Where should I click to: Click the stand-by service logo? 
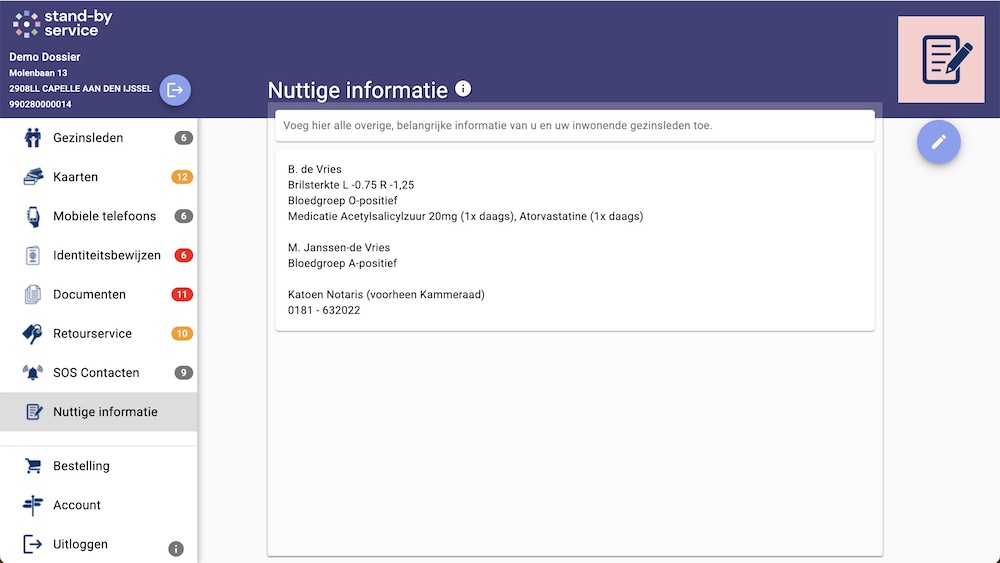click(x=62, y=24)
